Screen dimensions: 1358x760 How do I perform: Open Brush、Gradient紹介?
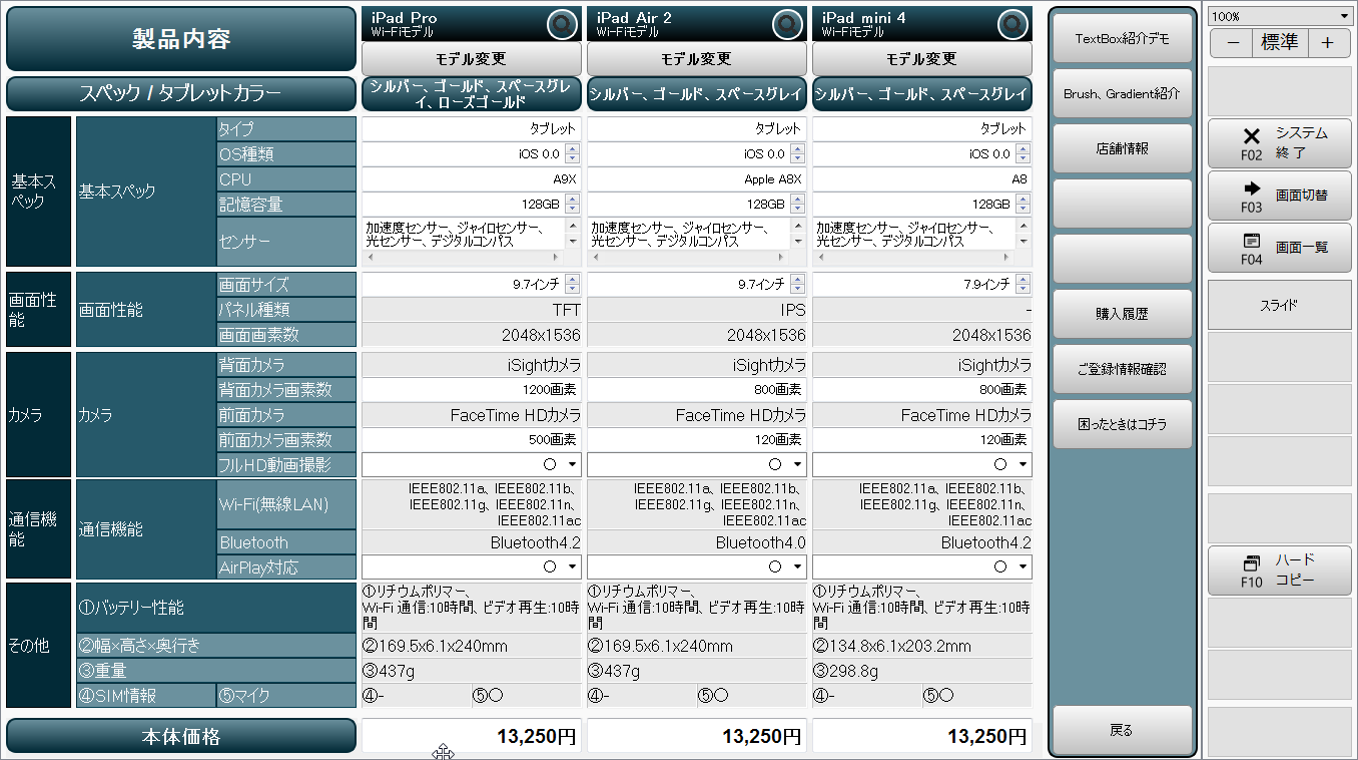(1122, 94)
